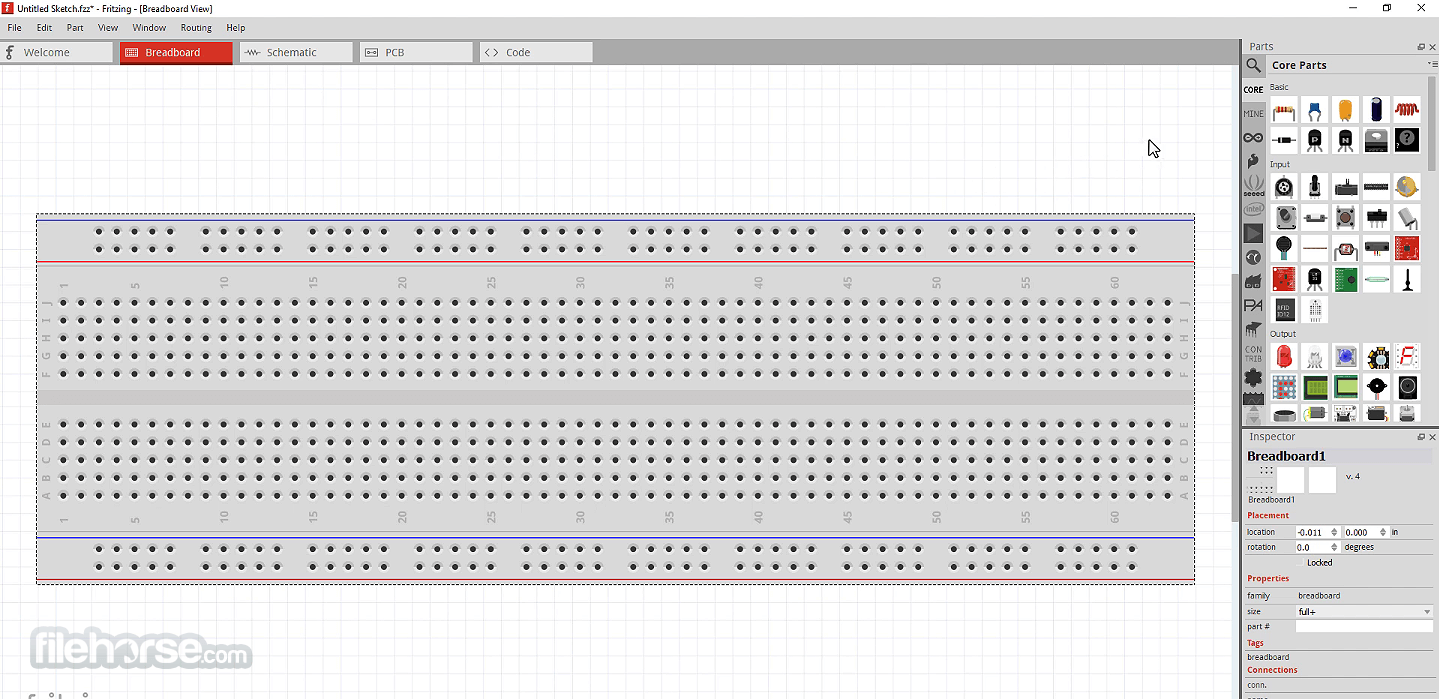
Task: Pick the resistor part in Basic
Action: [x=1284, y=110]
